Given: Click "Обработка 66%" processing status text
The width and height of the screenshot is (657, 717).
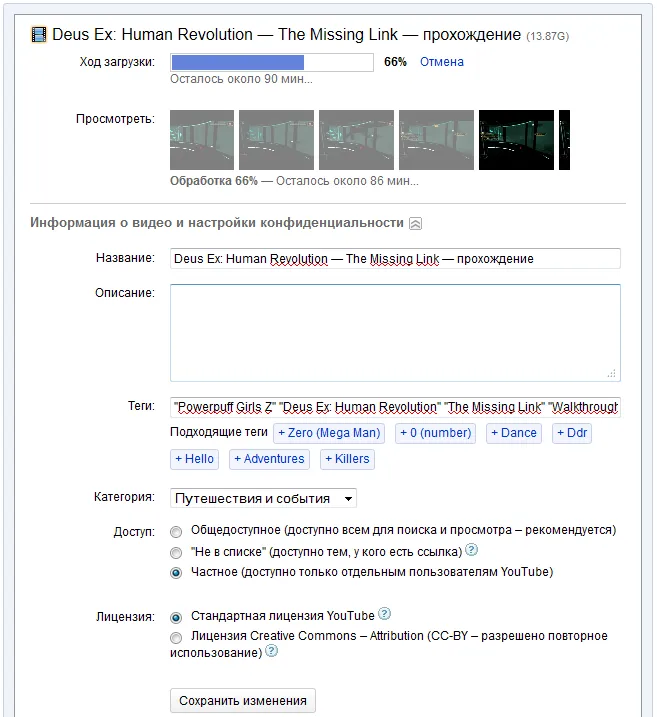Looking at the screenshot, I should click(214, 181).
